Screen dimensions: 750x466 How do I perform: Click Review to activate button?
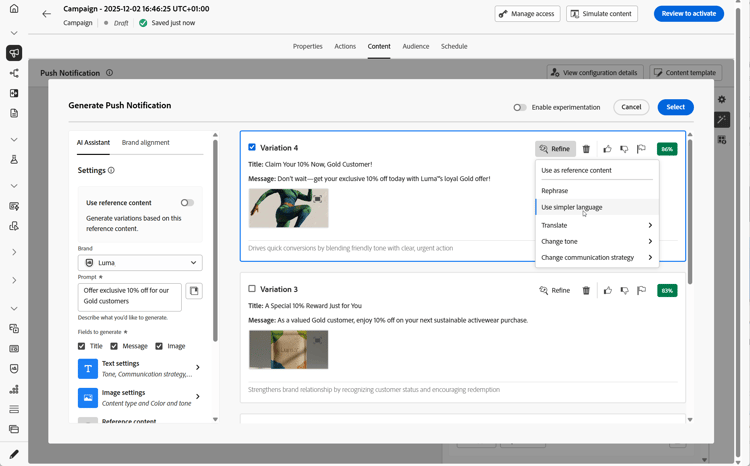pyautogui.click(x=689, y=14)
